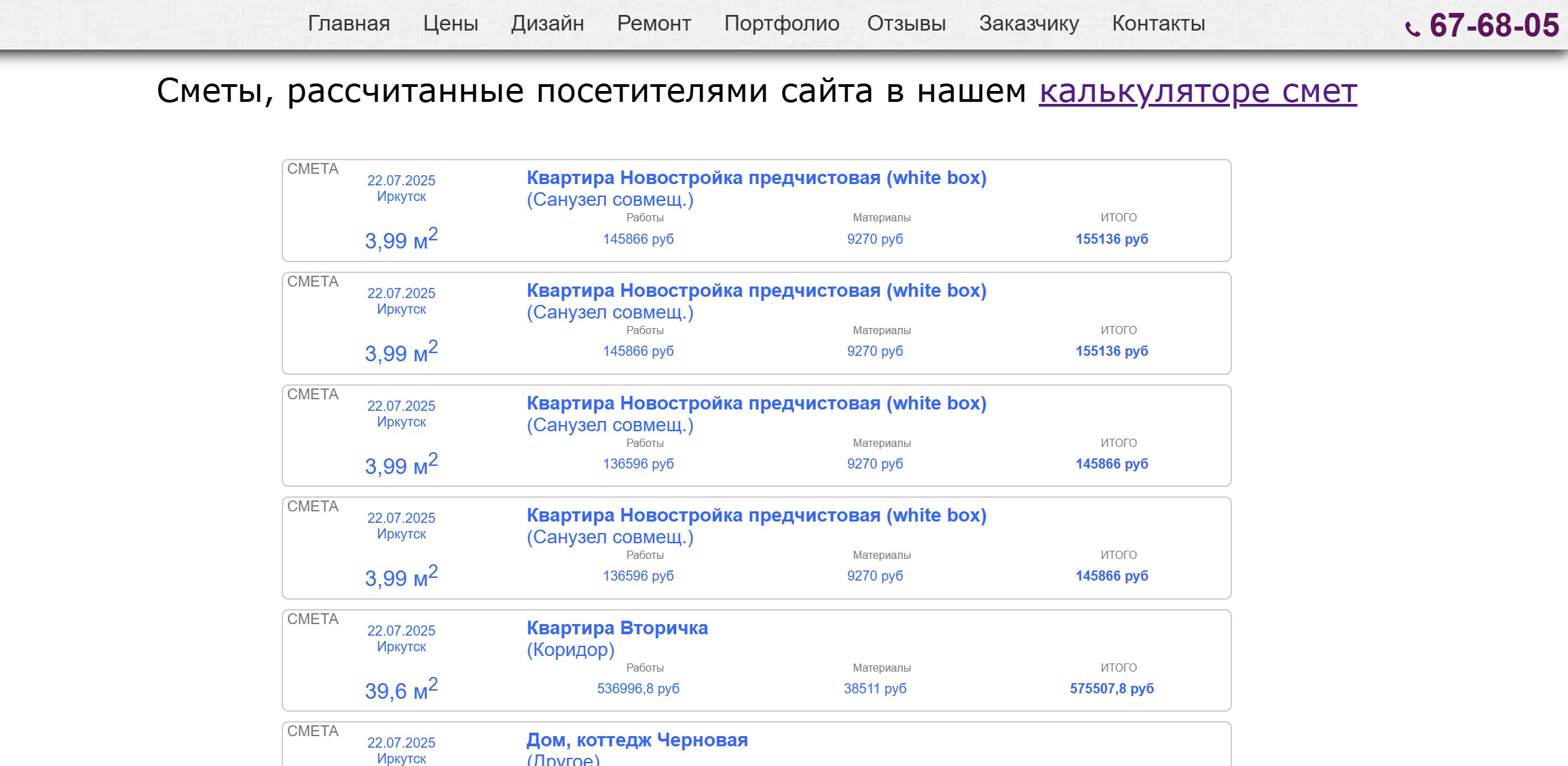Navigate to Ремонт in navigation bar
The image size is (1568, 766).
(654, 23)
